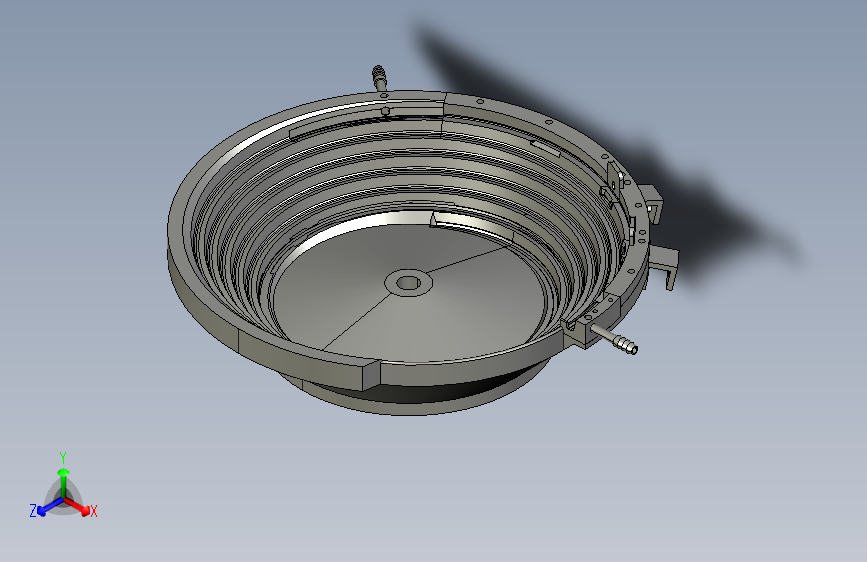Select the center hub hole of the bowl
The image size is (867, 562).
[408, 283]
